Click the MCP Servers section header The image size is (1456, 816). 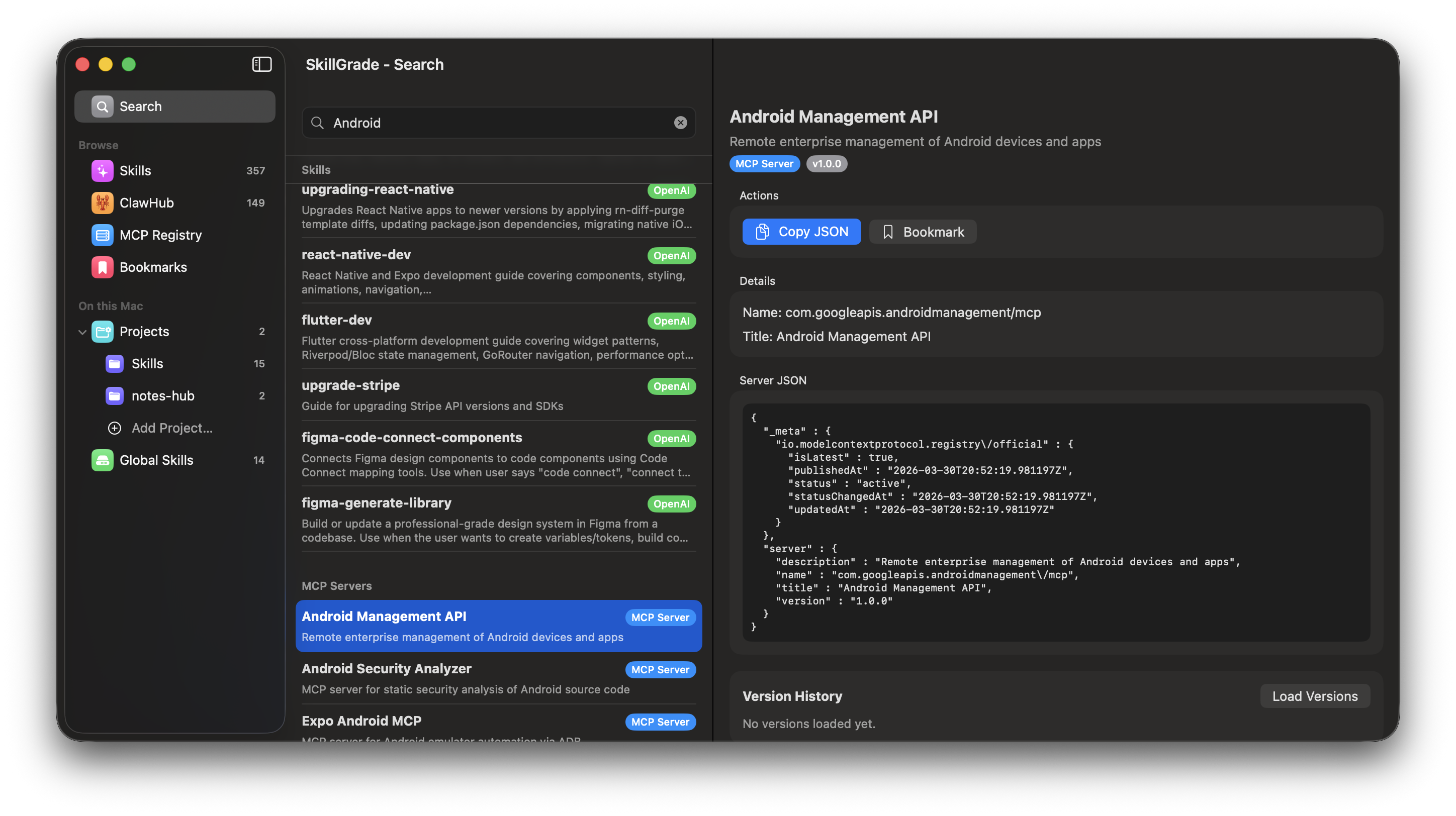coord(337,586)
